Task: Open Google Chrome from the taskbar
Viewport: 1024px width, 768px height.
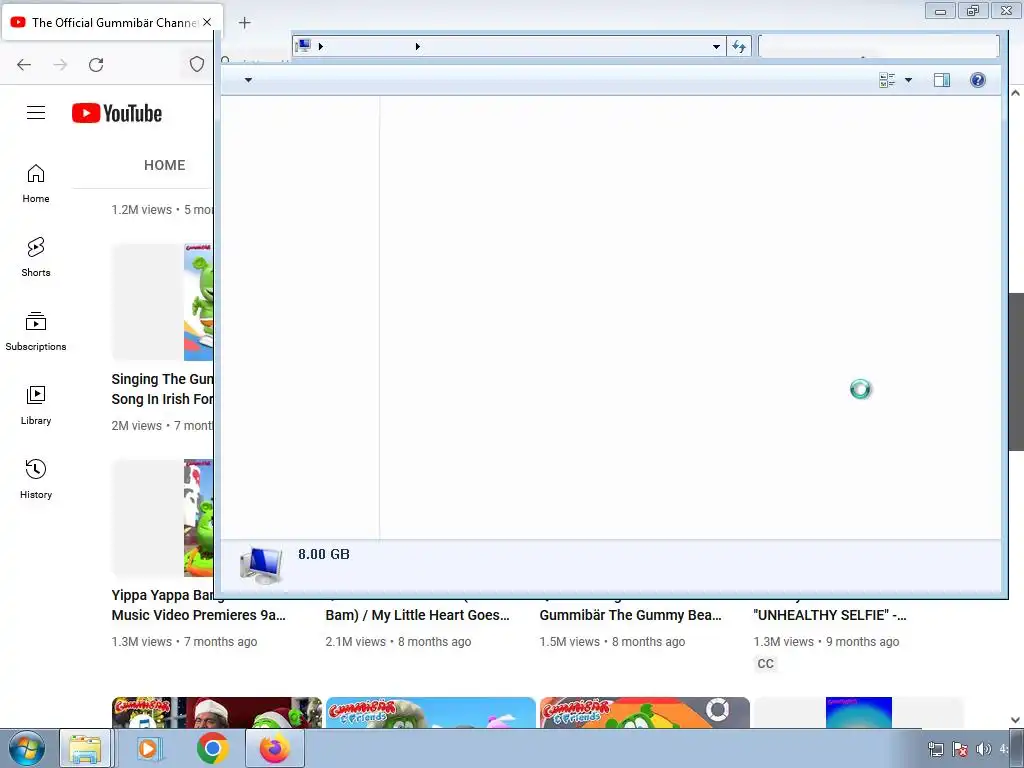Action: point(212,748)
